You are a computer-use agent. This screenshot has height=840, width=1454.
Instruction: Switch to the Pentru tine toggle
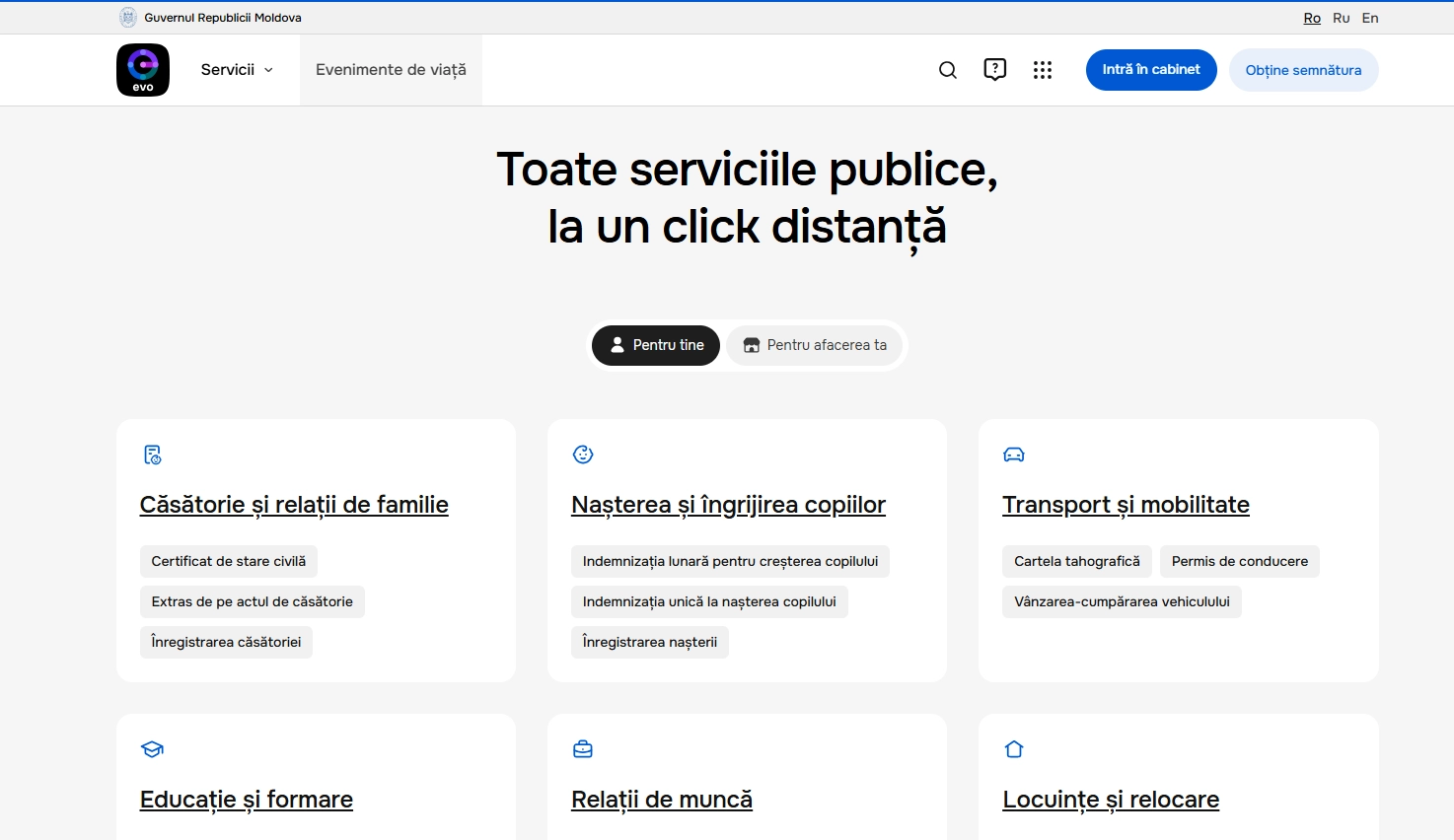click(x=655, y=345)
